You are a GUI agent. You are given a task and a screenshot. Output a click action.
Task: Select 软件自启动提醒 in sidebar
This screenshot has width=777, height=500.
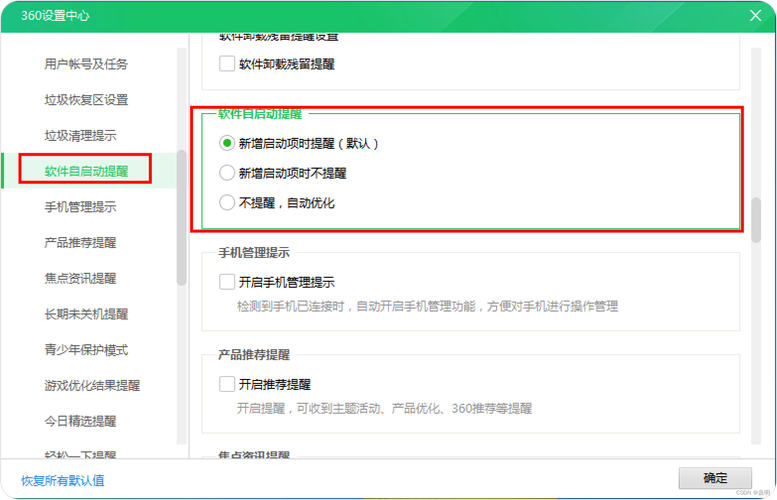(x=86, y=171)
